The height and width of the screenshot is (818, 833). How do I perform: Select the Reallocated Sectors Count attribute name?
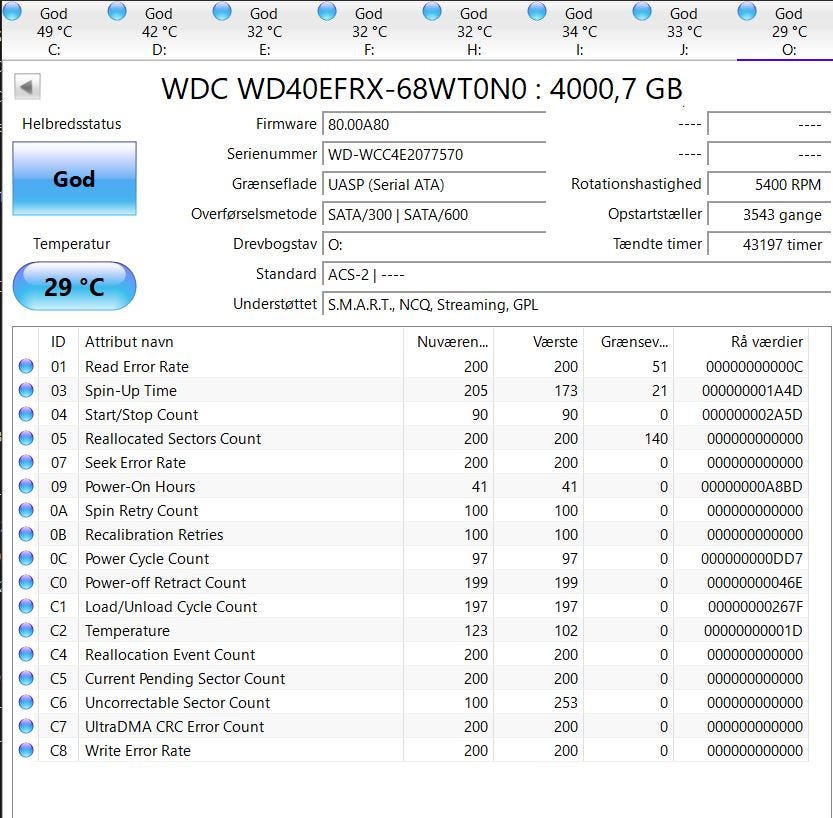[x=173, y=439]
